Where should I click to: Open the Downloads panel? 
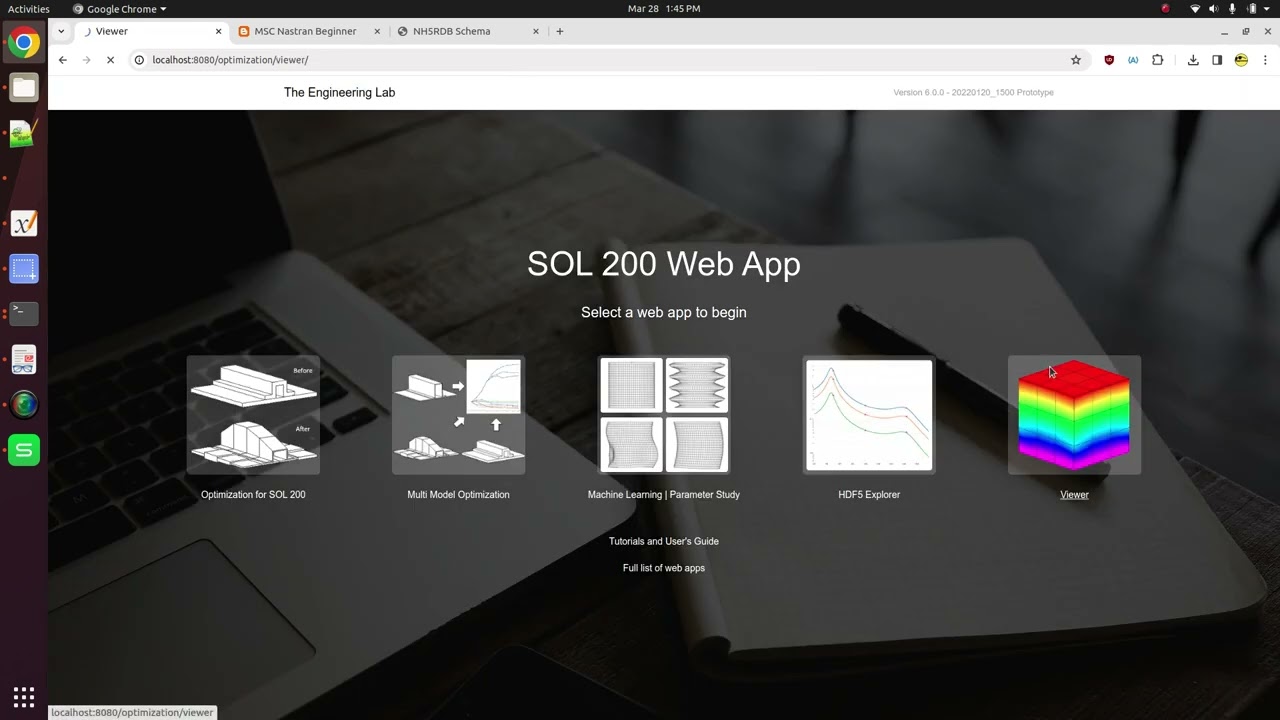[1193, 60]
